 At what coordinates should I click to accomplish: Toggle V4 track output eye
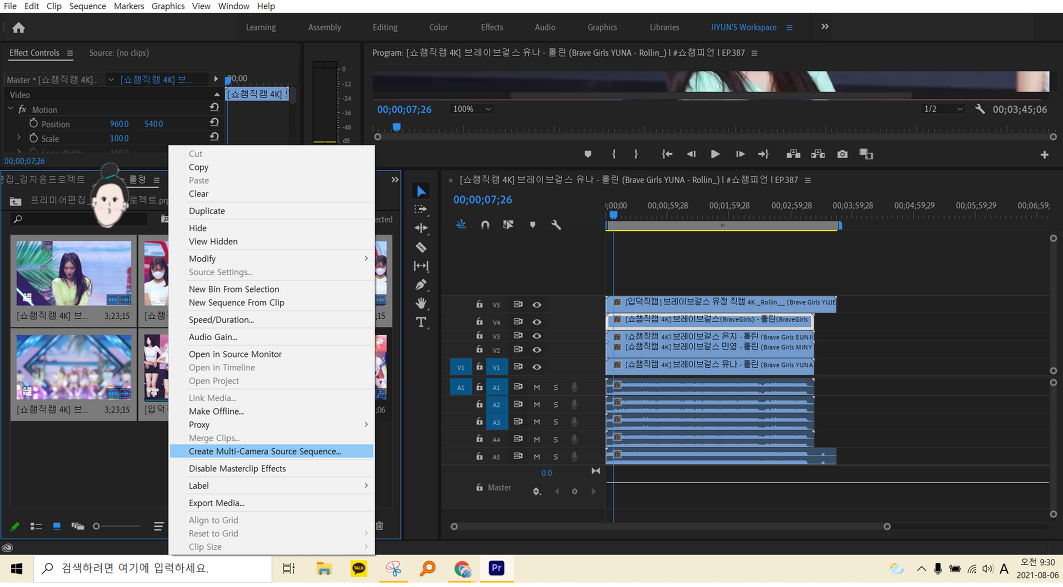click(x=536, y=321)
